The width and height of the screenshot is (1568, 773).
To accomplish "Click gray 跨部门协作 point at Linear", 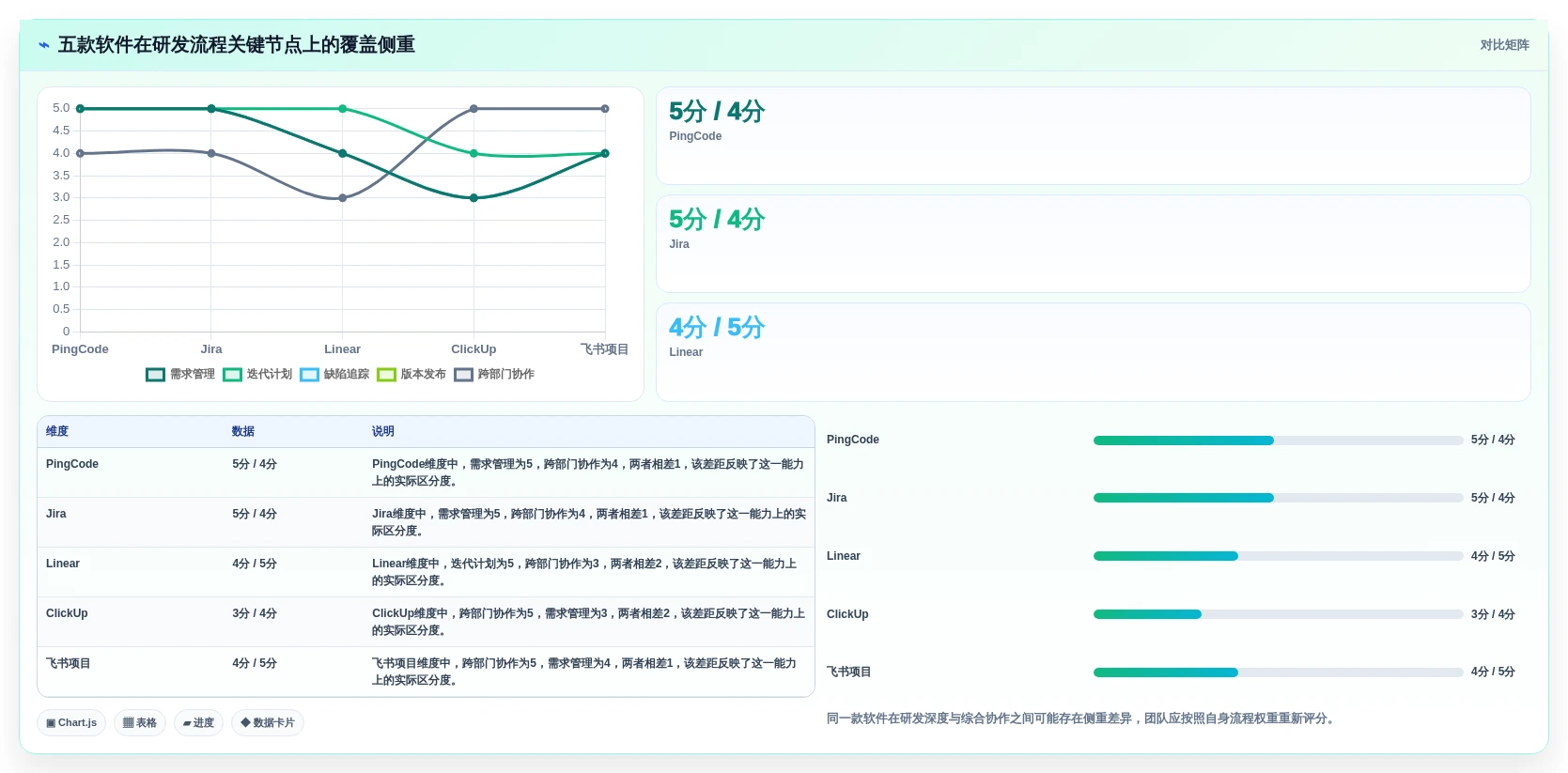I will click(x=343, y=198).
